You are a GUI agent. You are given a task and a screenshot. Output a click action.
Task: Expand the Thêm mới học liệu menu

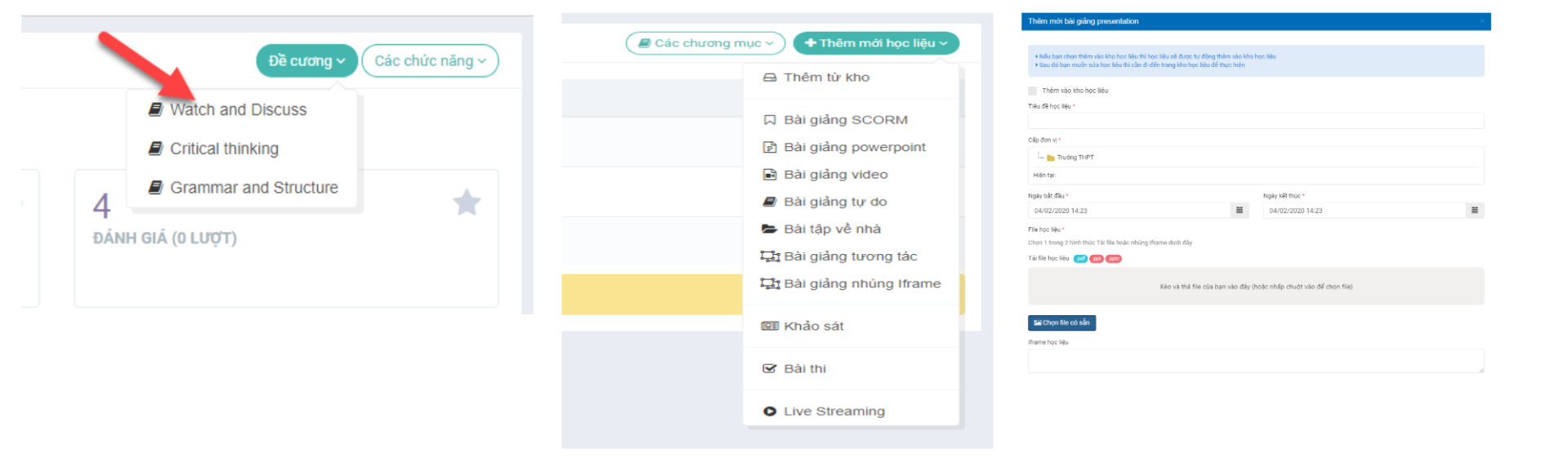click(876, 43)
